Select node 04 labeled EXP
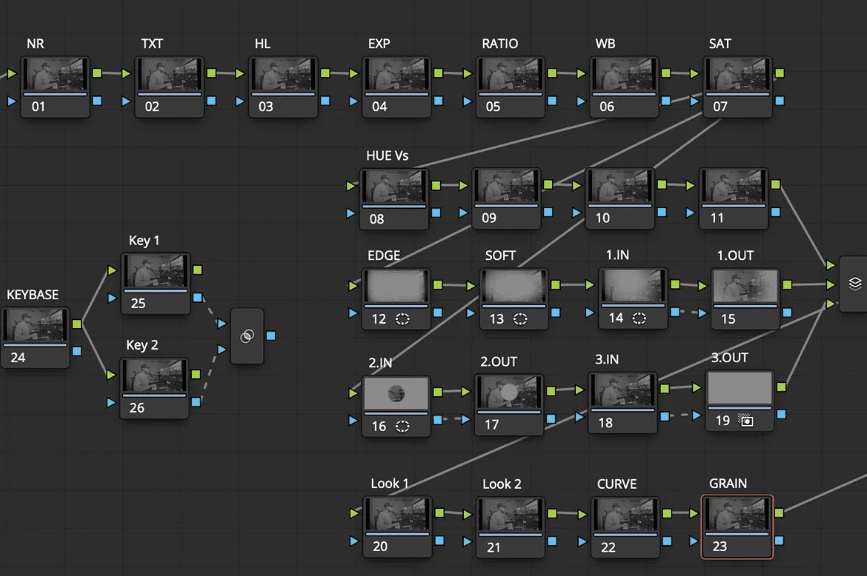The height and width of the screenshot is (576, 867). tap(396, 87)
